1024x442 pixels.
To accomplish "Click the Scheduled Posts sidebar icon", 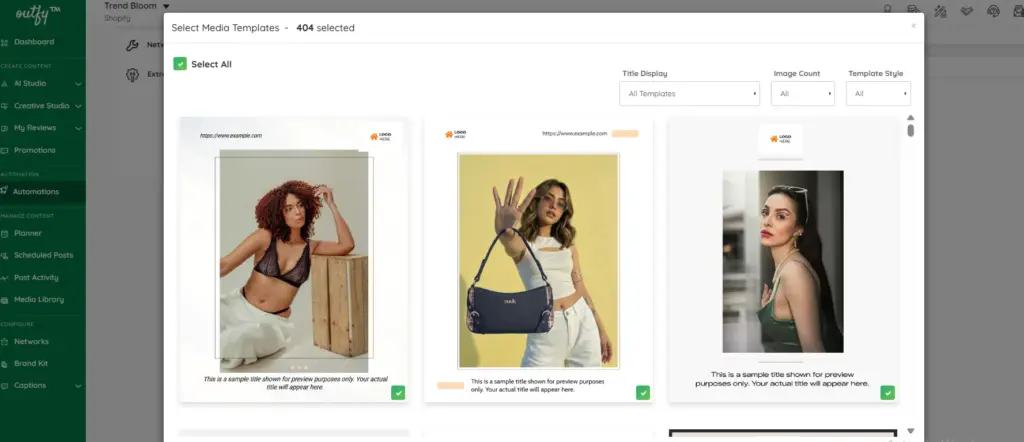I will [5, 255].
